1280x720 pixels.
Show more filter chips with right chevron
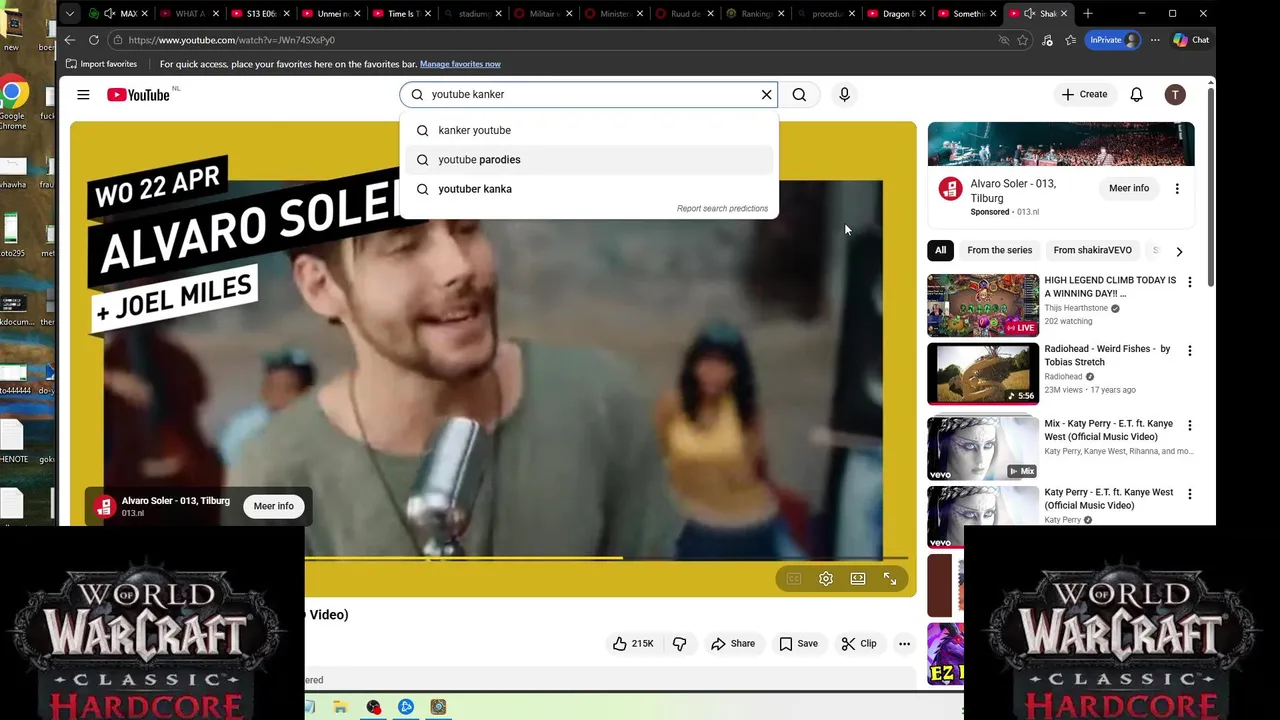click(1179, 251)
